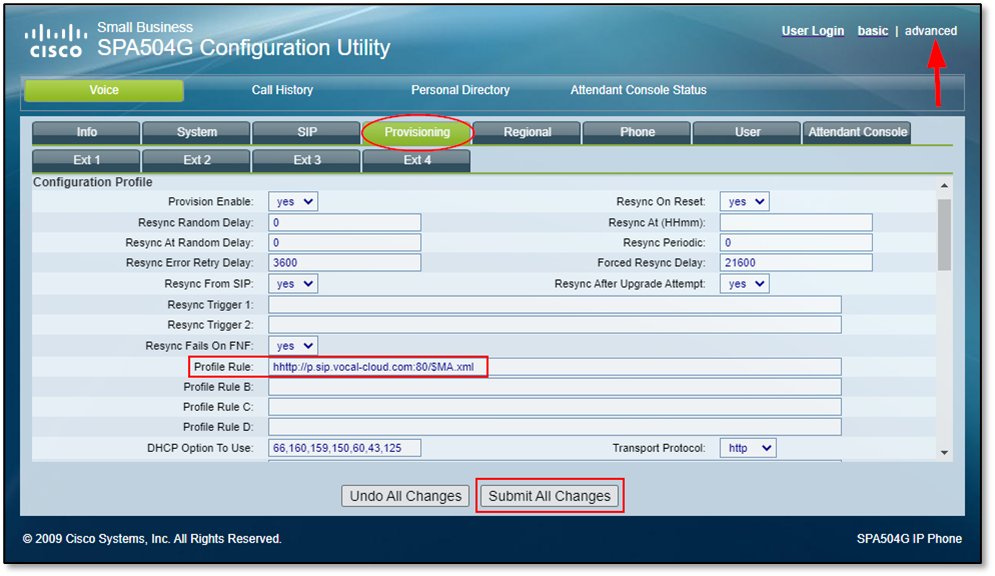Open the Ext 4 tab

[x=417, y=160]
